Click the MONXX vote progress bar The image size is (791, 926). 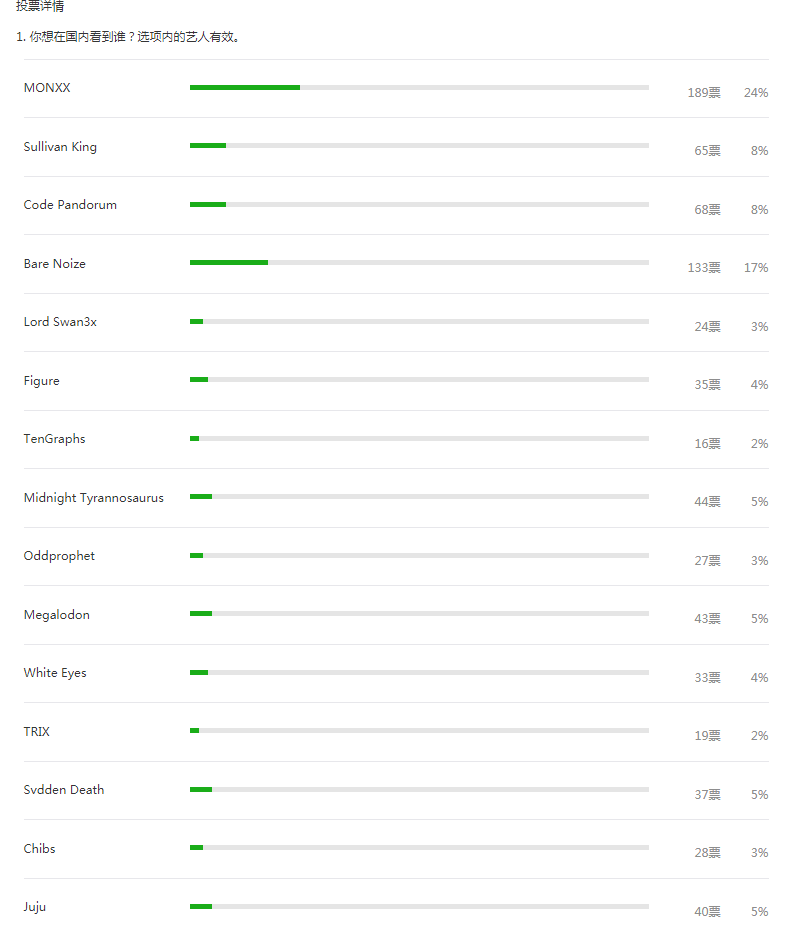(x=419, y=87)
